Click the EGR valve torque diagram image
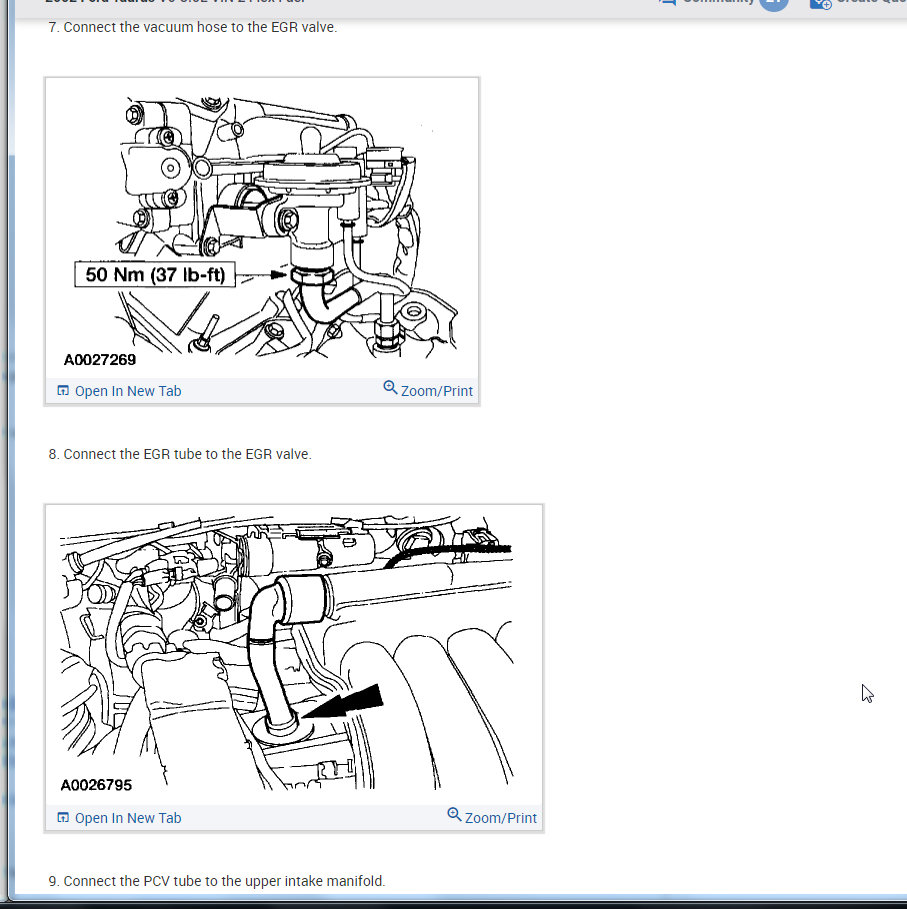907x909 pixels. click(x=262, y=228)
